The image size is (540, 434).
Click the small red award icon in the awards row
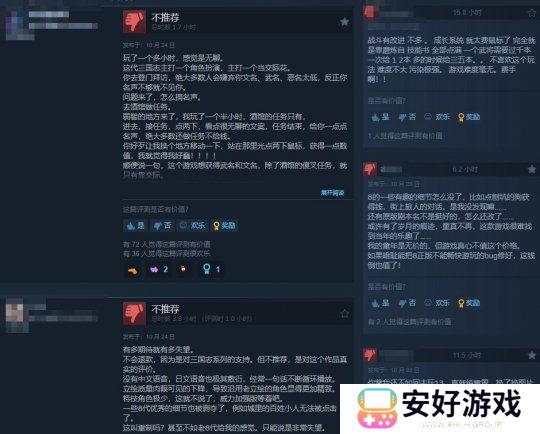pyautogui.click(x=183, y=269)
